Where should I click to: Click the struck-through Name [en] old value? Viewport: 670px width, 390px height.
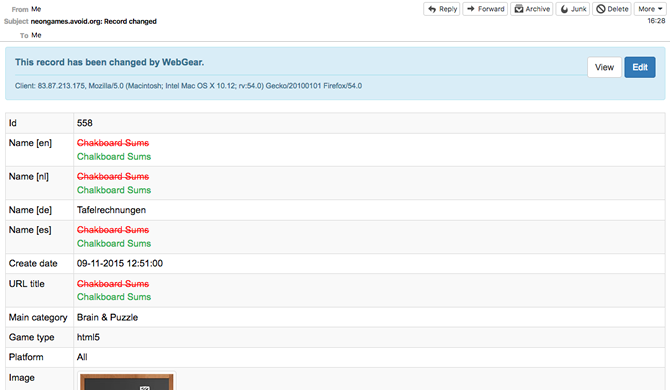[x=113, y=143]
